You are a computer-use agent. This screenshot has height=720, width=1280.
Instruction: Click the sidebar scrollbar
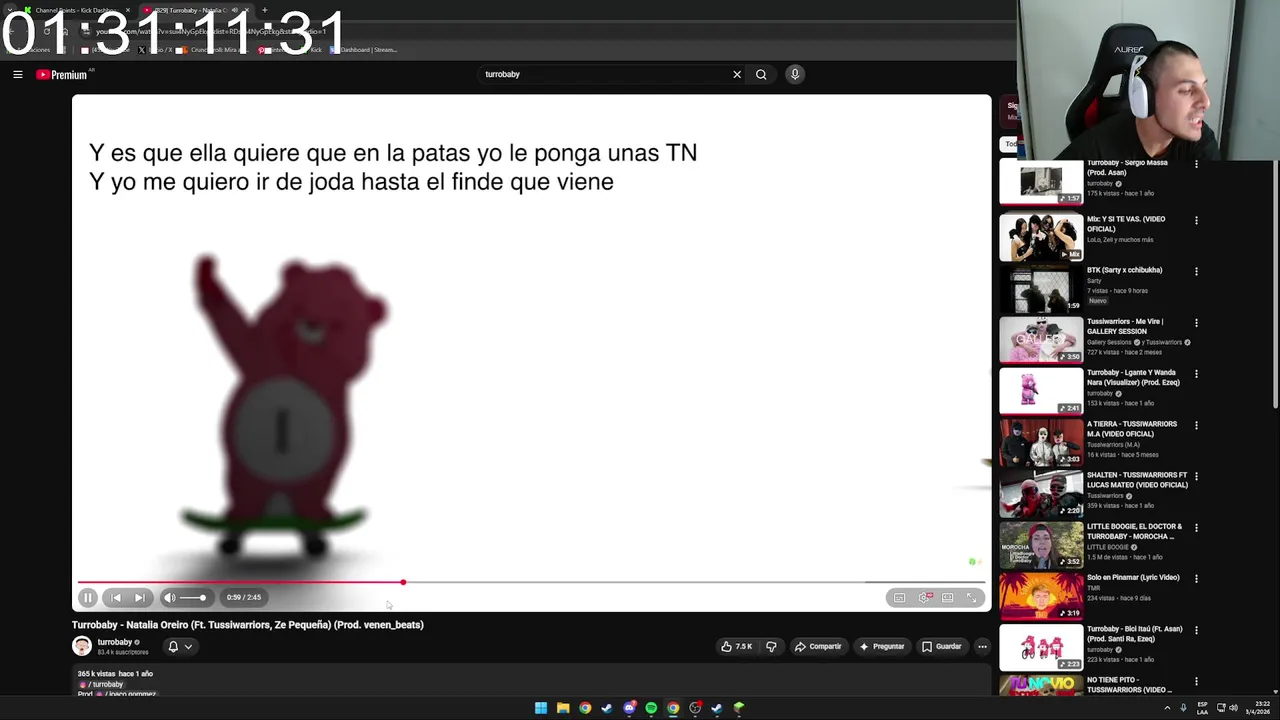tap(1275, 283)
